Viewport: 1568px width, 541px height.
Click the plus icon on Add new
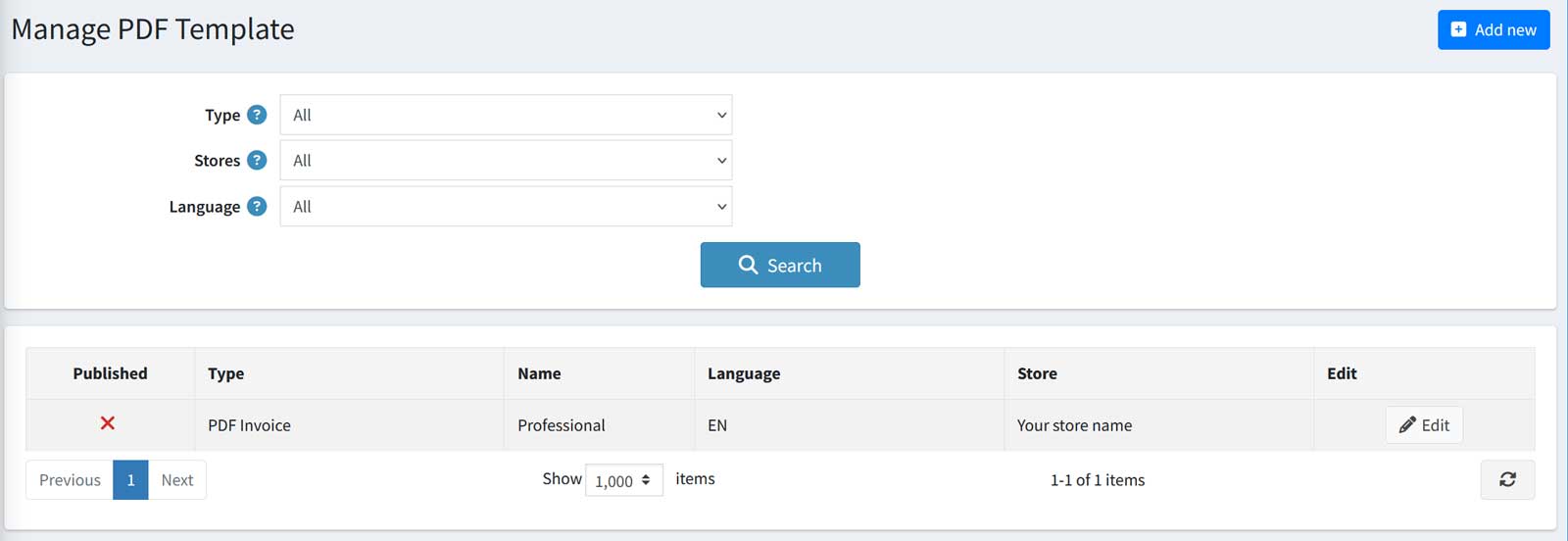pos(1458,29)
